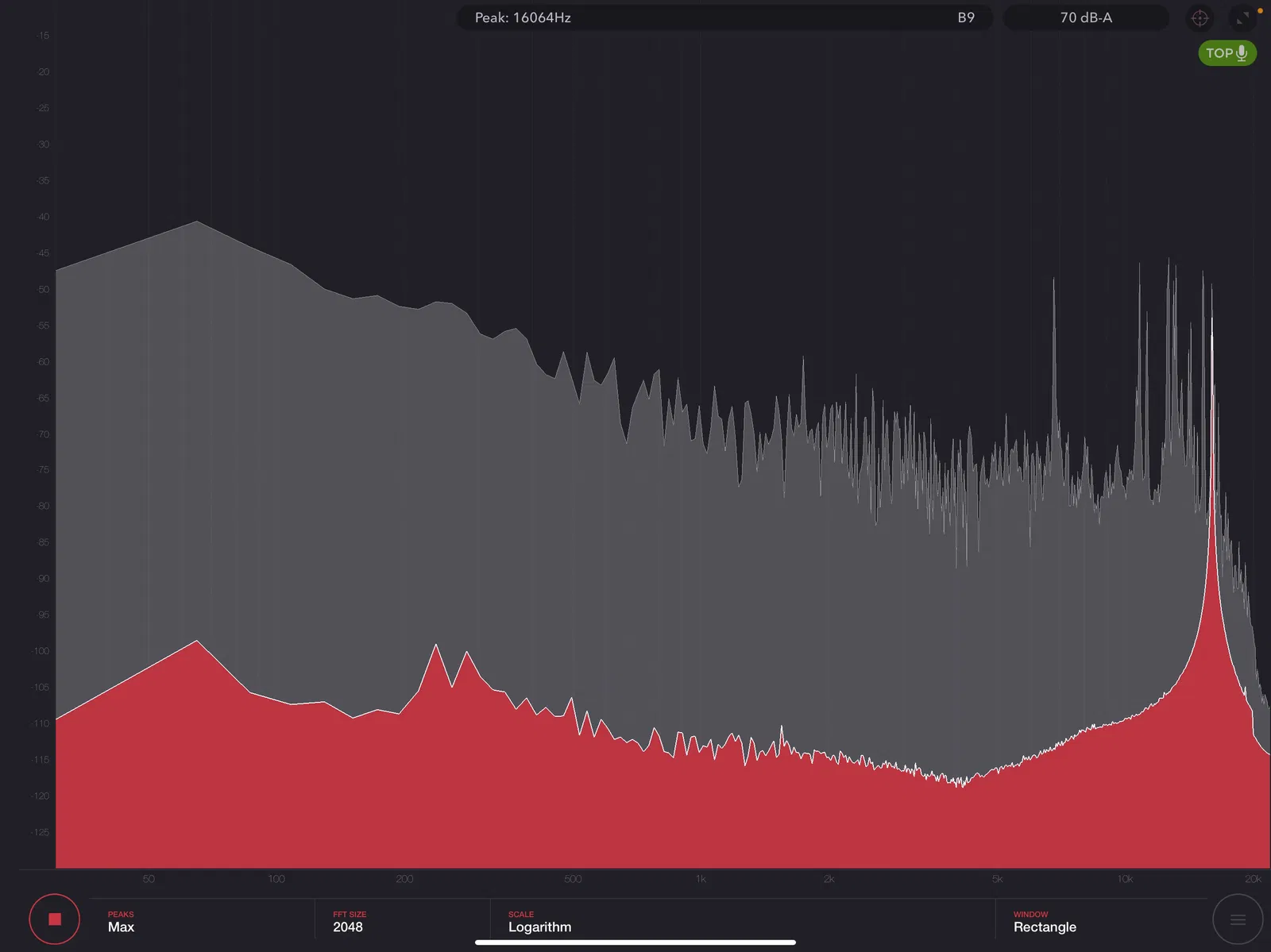Tap the B9 note label
The image size is (1271, 952).
tap(966, 17)
